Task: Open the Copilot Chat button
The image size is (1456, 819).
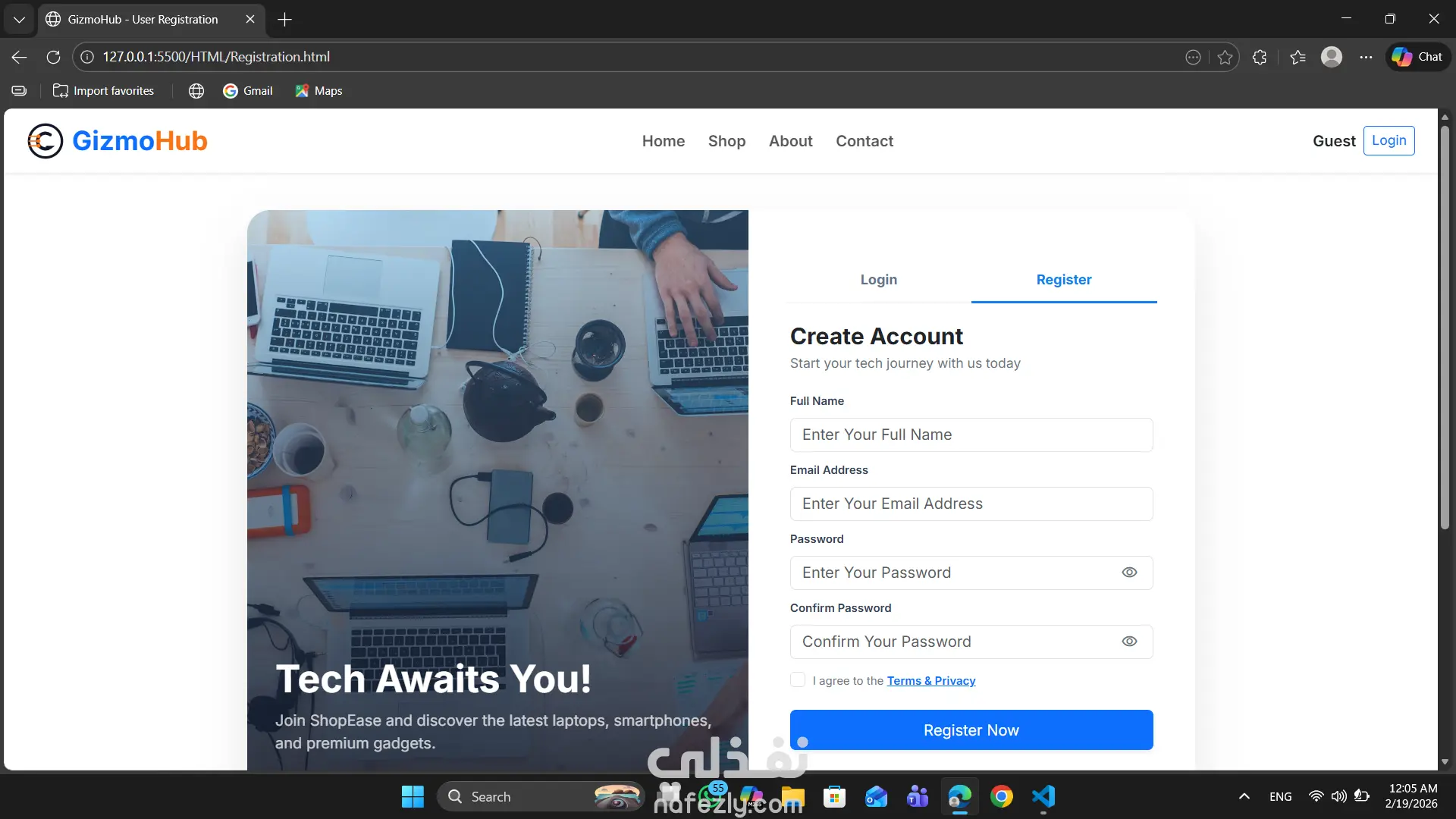Action: (1417, 57)
